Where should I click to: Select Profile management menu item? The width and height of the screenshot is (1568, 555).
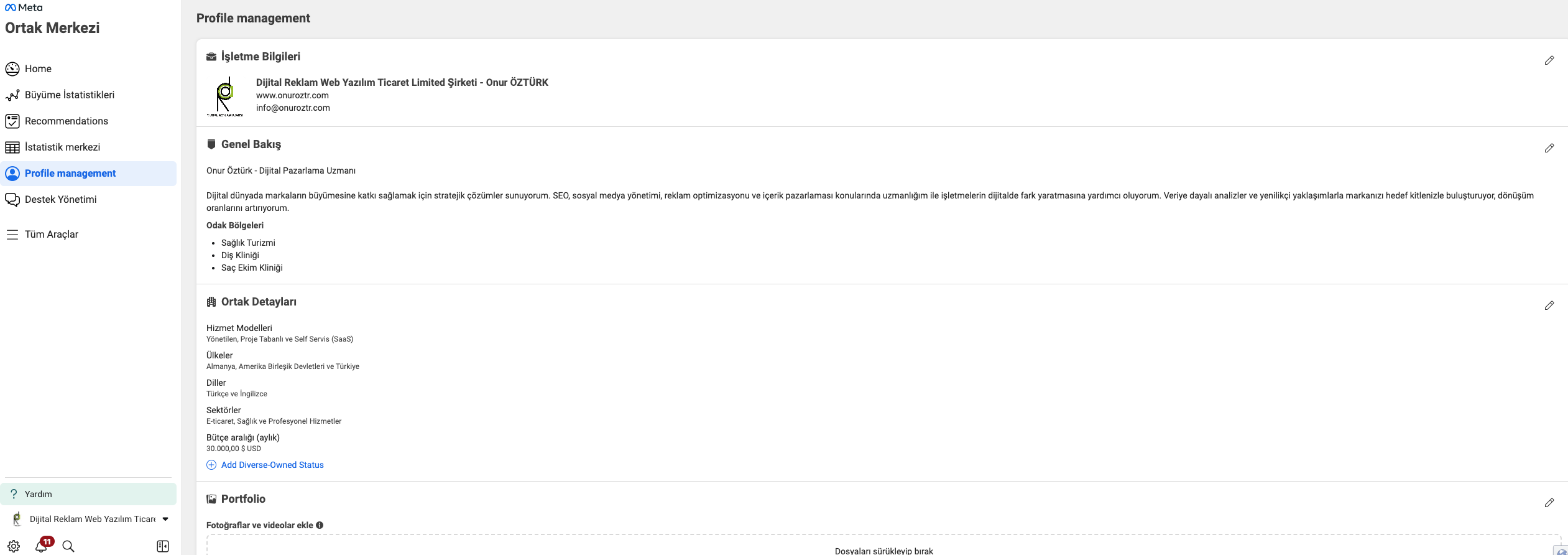(70, 174)
